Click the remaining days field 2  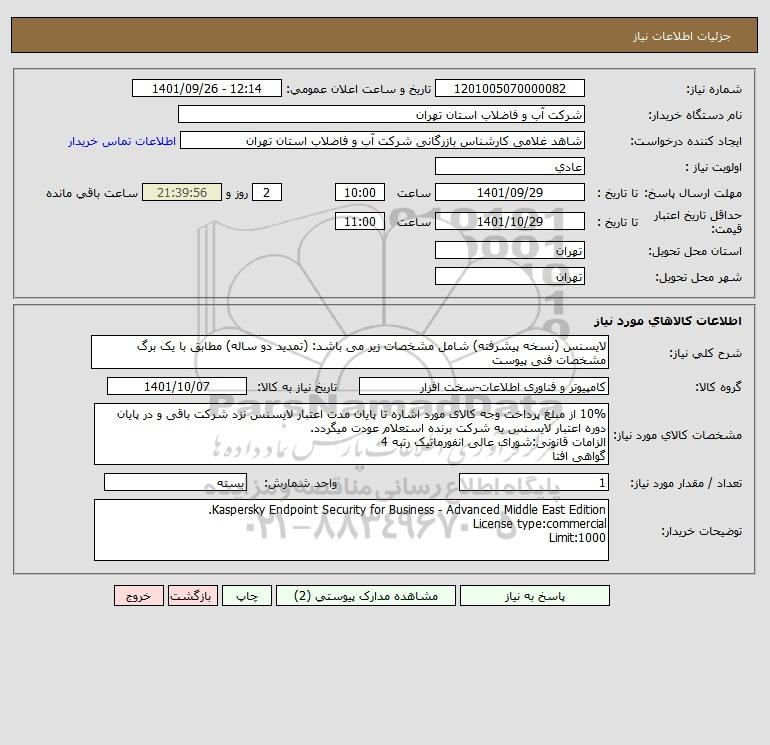[267, 193]
